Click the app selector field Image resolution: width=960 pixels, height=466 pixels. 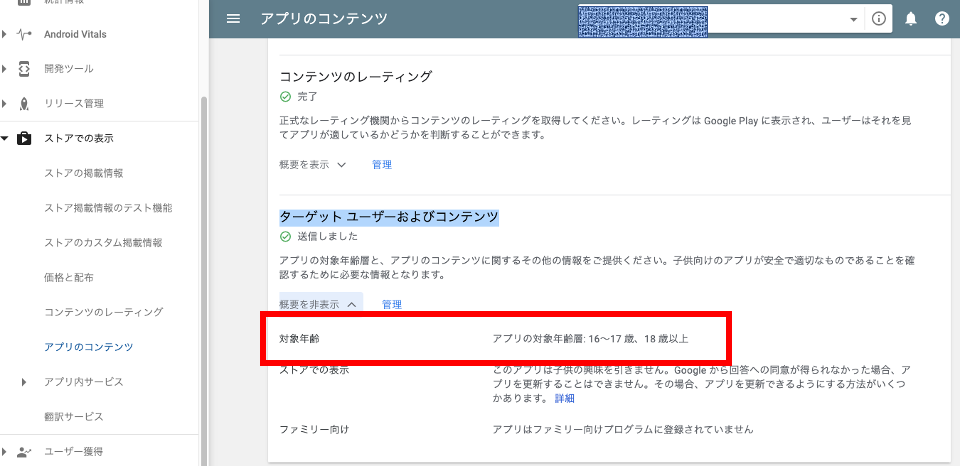tap(720, 20)
